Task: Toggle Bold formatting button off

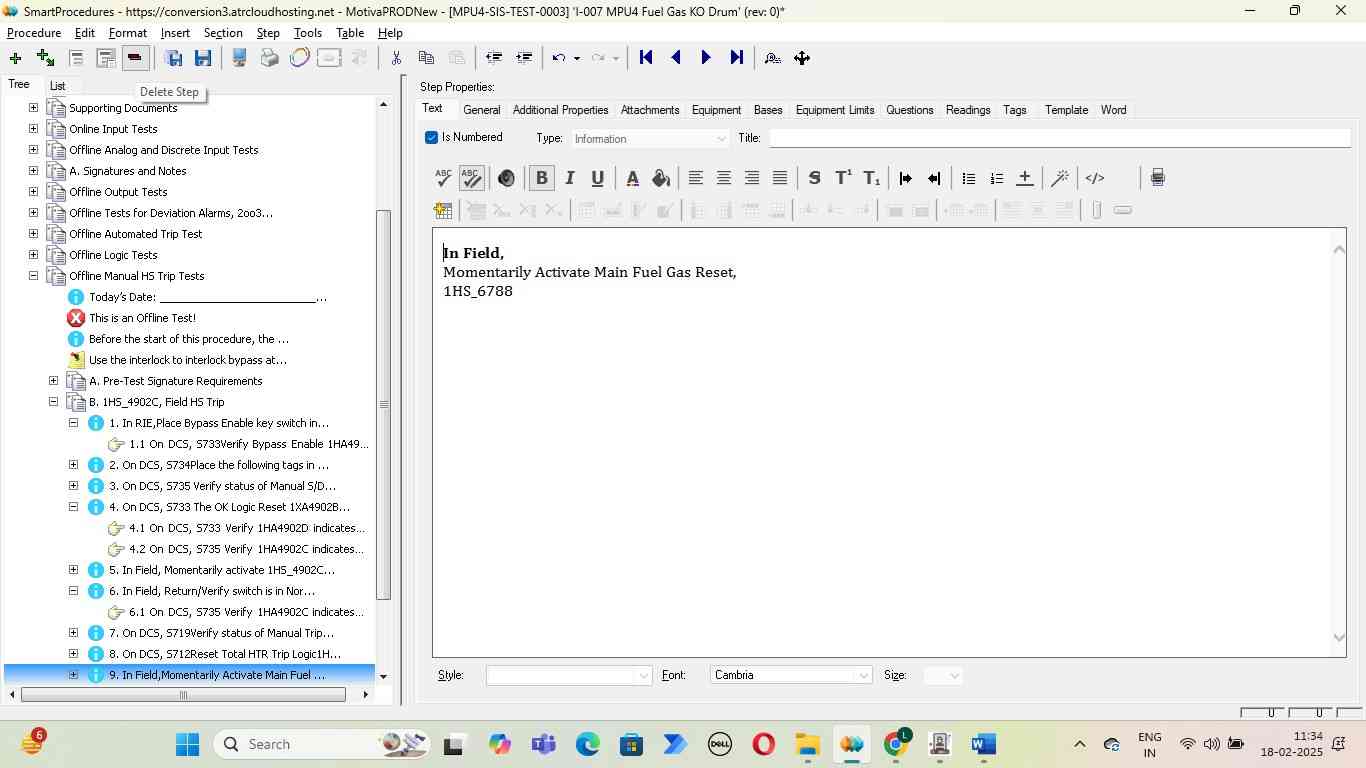Action: tap(541, 179)
